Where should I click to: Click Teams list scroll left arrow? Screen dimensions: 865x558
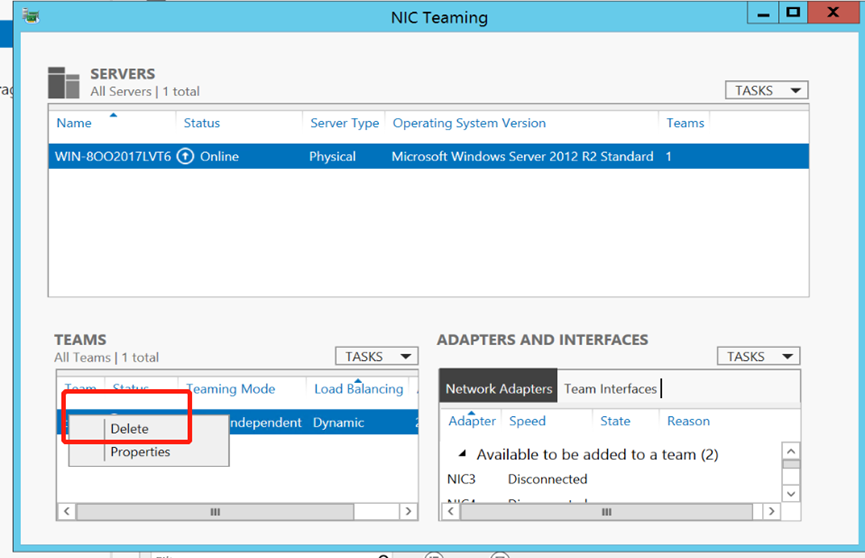67,511
